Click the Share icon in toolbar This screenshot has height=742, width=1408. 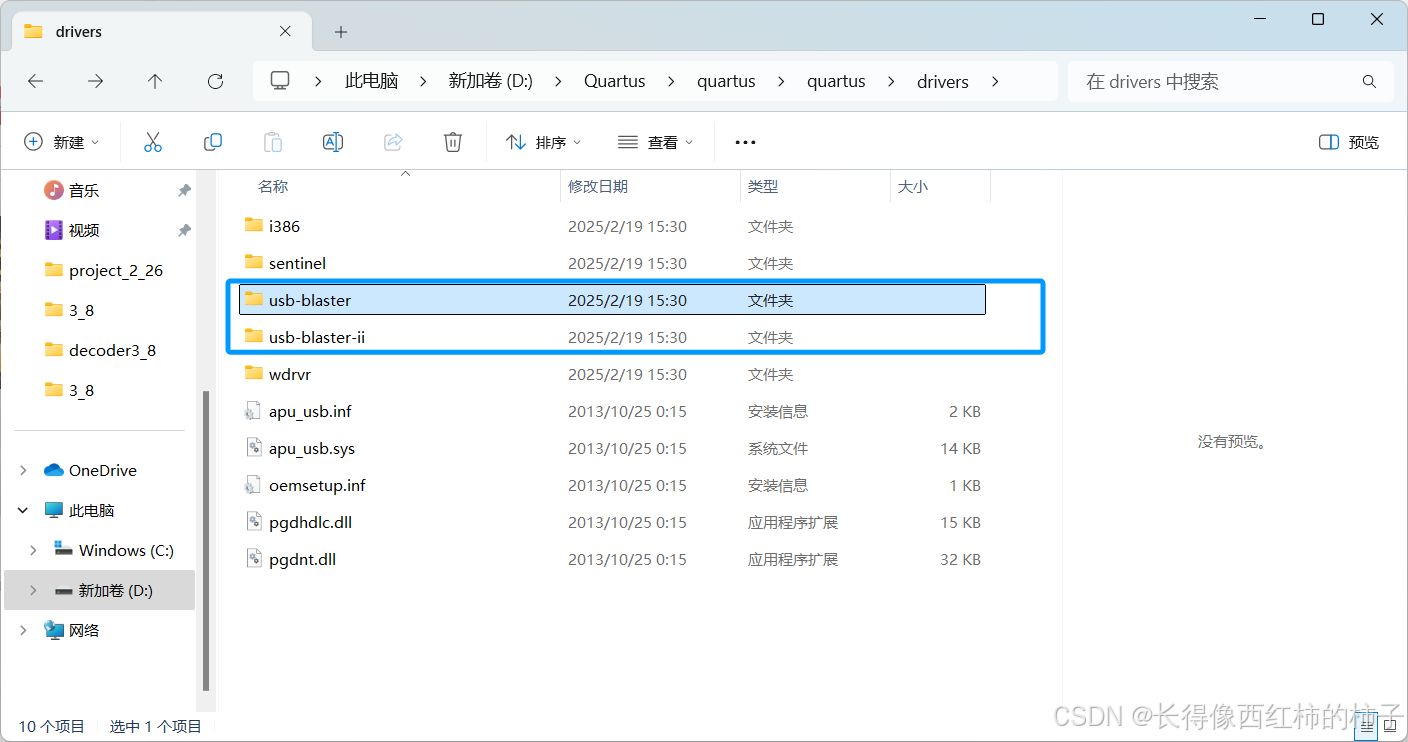click(393, 142)
